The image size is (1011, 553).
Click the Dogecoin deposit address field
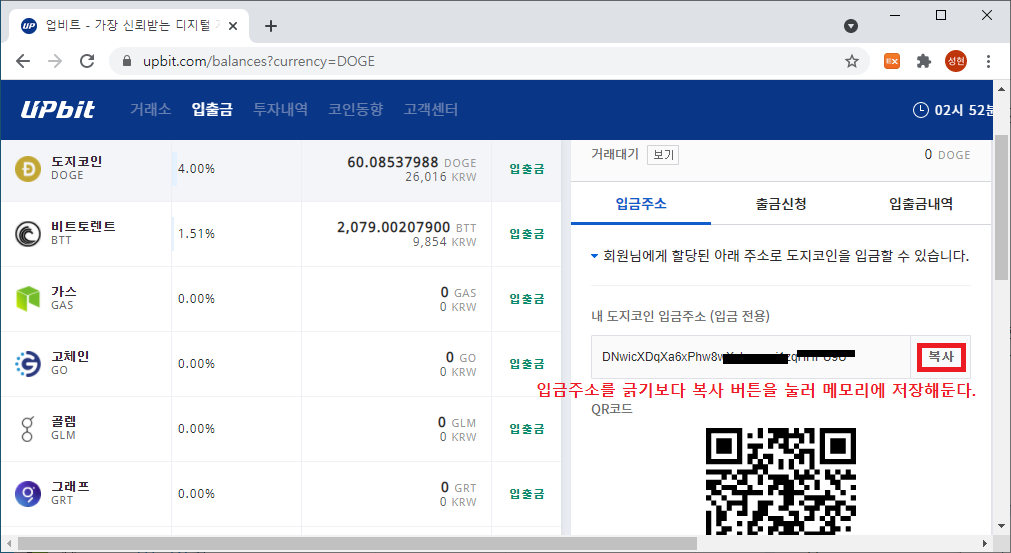pyautogui.click(x=751, y=357)
